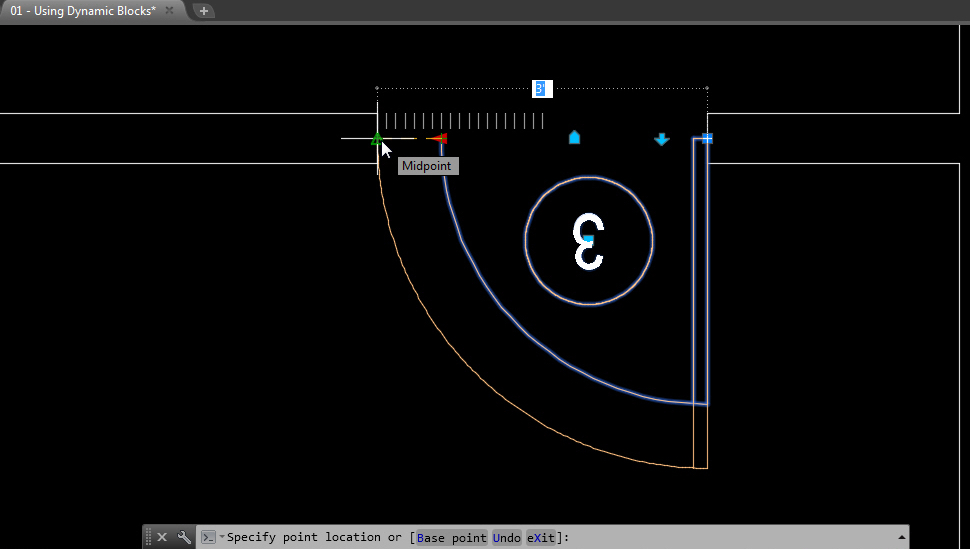The image size is (970, 549).
Task: Grab the command line drag handle
Action: [148, 537]
